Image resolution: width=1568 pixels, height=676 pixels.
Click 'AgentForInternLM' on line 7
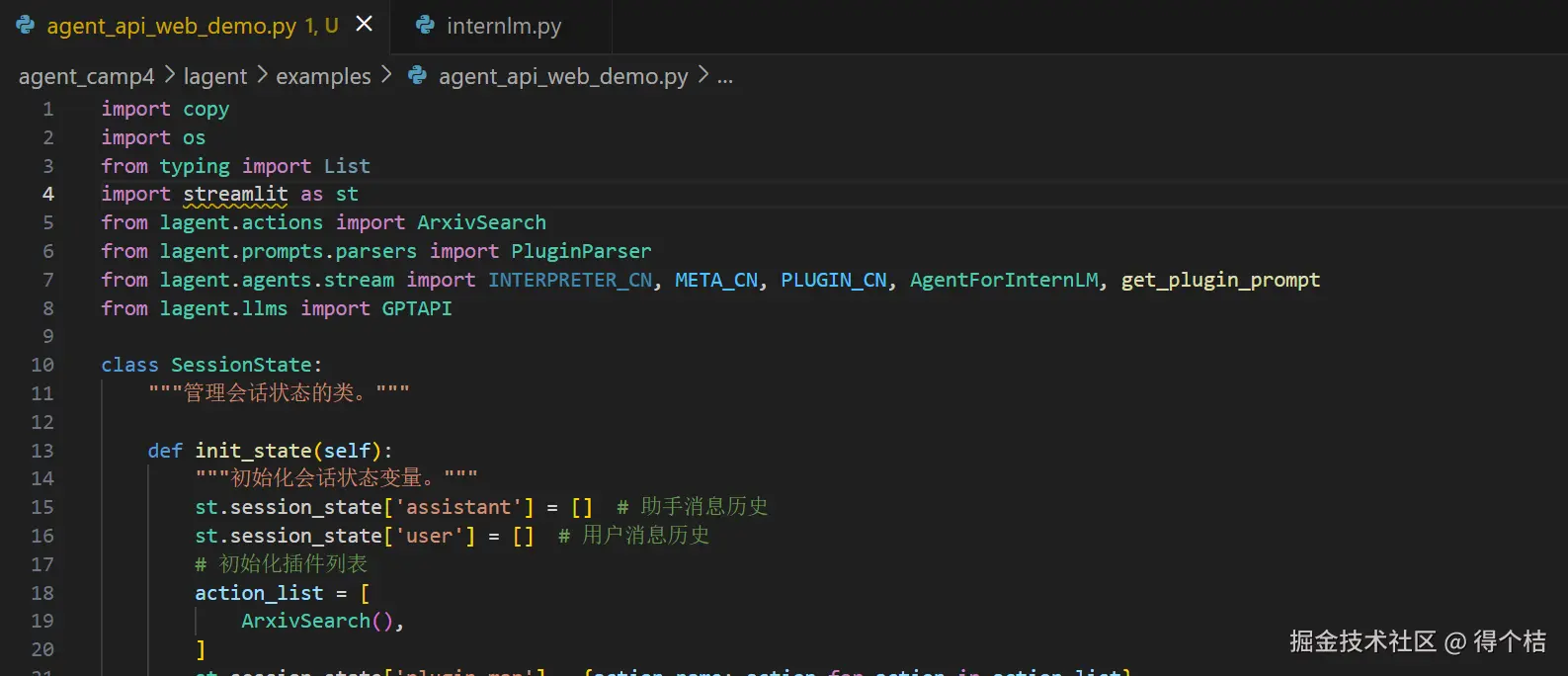click(1004, 280)
